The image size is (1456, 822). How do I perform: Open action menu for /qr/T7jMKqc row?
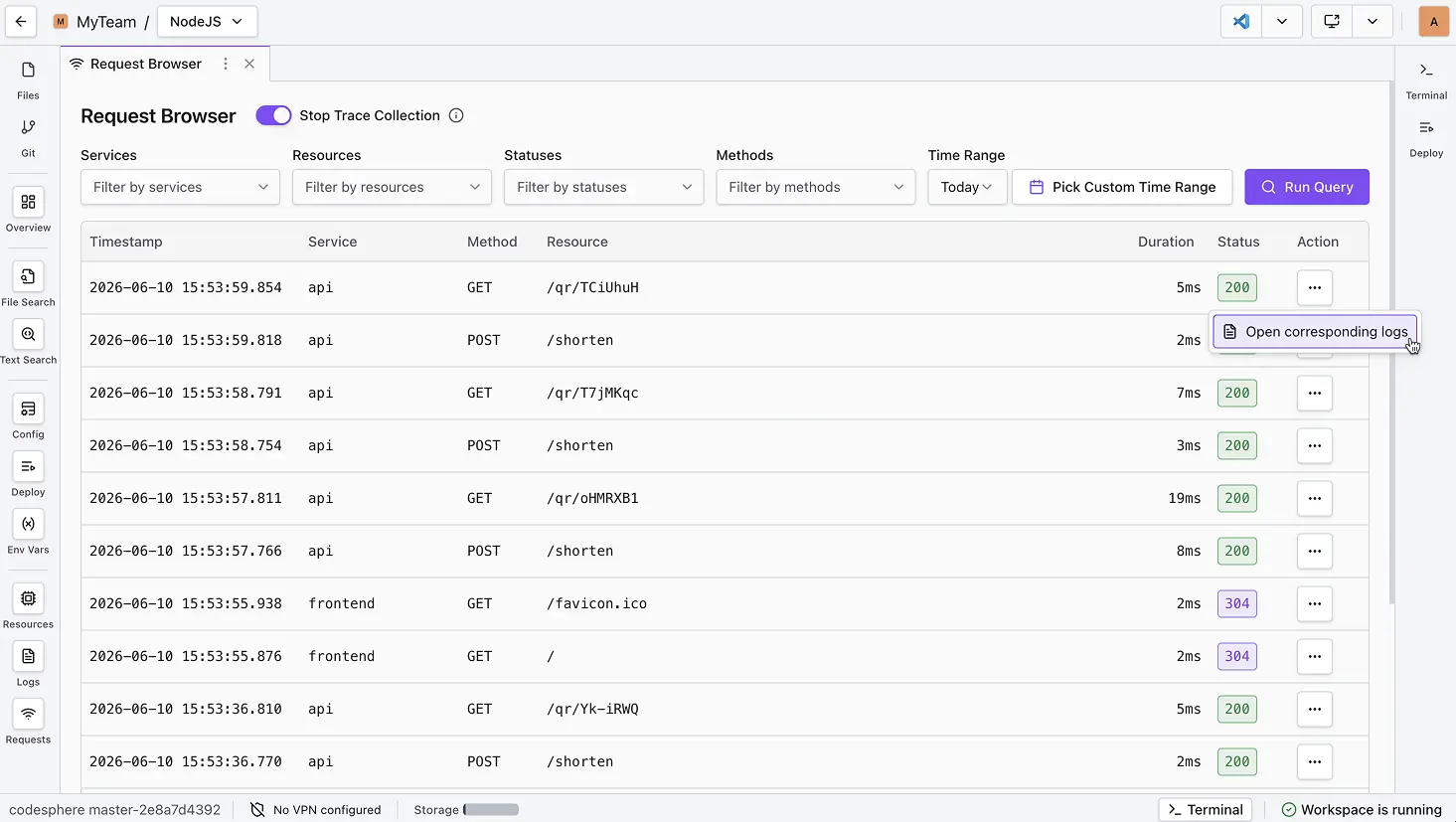coord(1315,393)
